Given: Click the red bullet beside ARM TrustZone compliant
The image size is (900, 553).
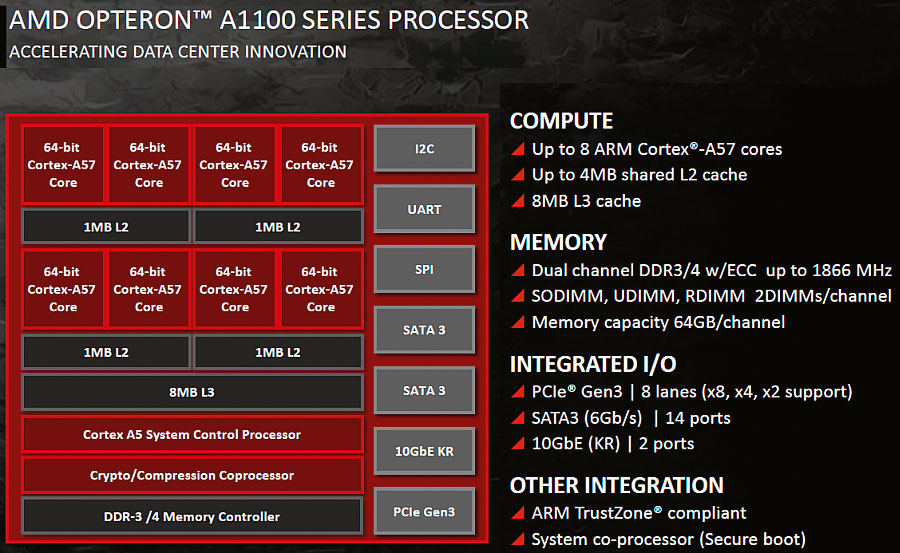Looking at the screenshot, I should (x=517, y=514).
